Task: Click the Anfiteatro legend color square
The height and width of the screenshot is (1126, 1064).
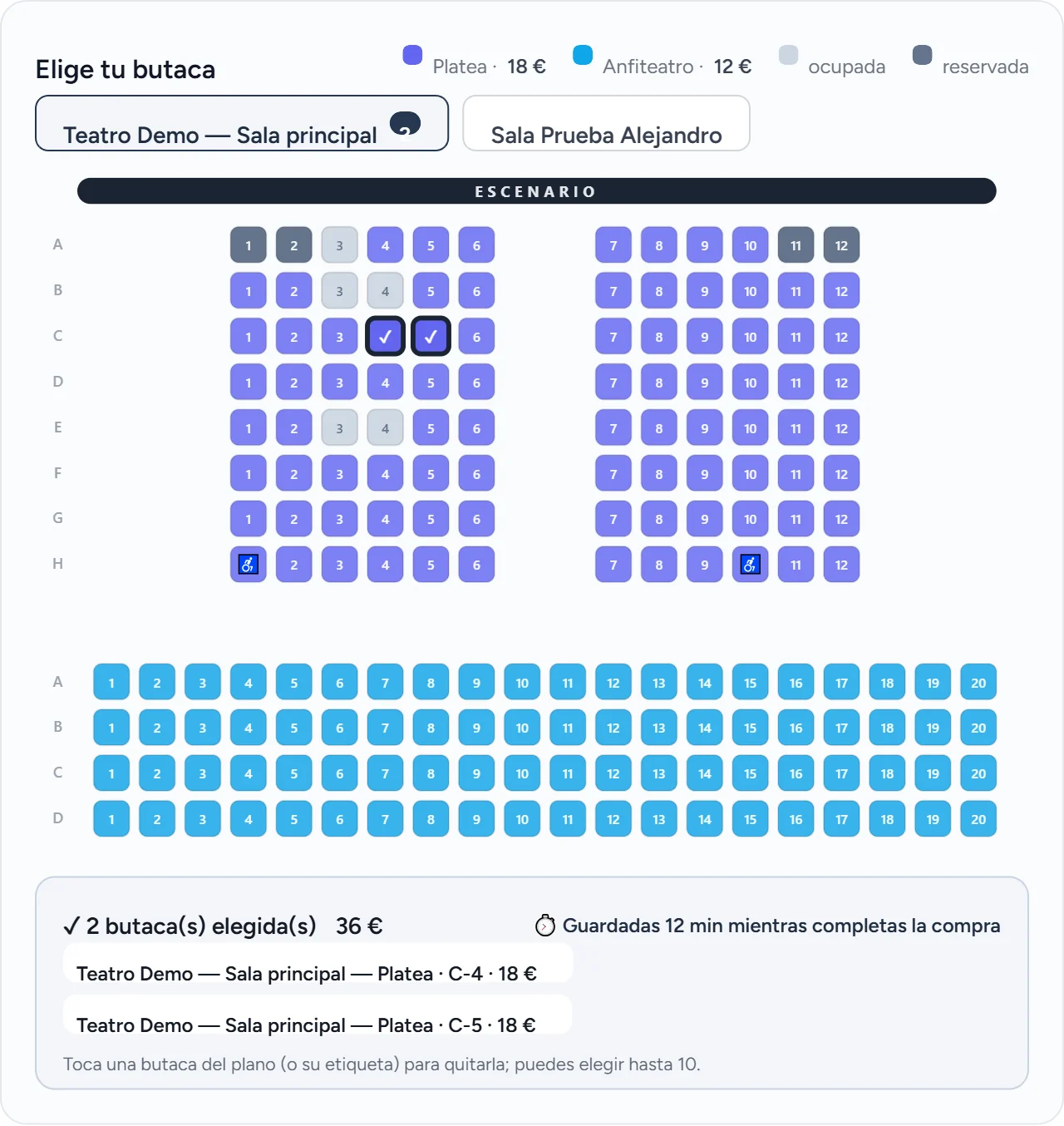Action: [583, 55]
